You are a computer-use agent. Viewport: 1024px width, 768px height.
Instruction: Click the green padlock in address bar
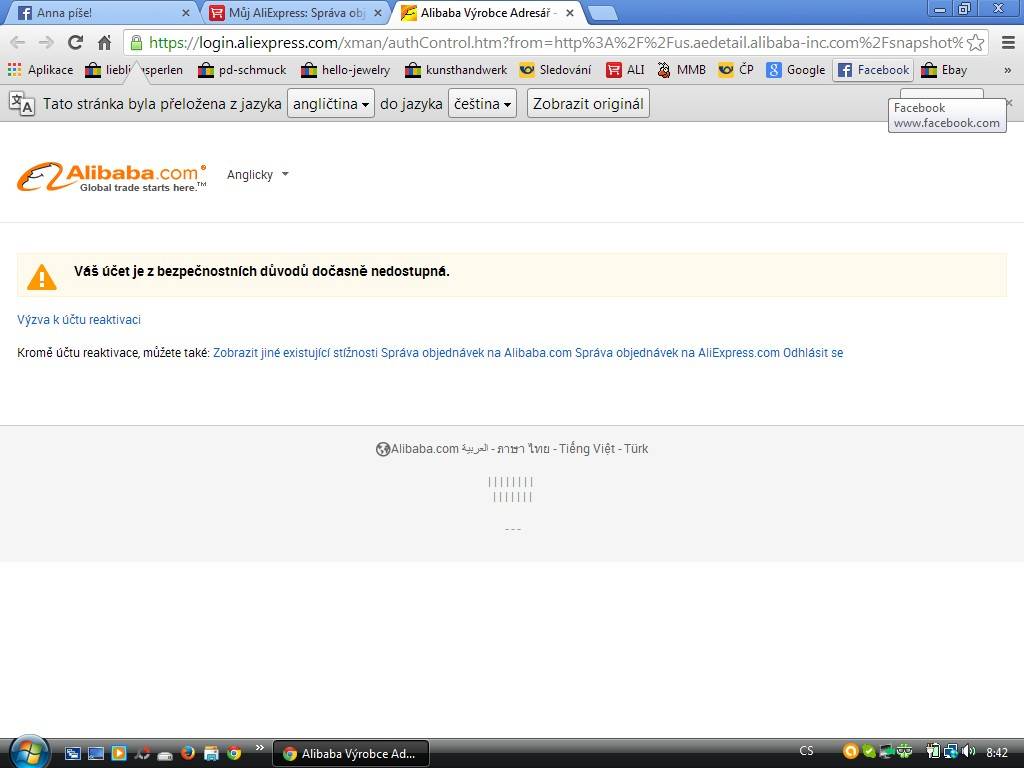click(x=136, y=42)
